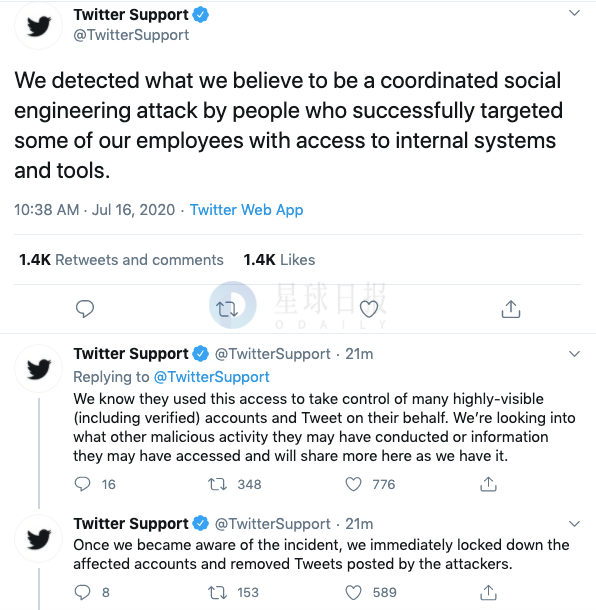Retweet the reply with 348 retweets

pyautogui.click(x=217, y=484)
